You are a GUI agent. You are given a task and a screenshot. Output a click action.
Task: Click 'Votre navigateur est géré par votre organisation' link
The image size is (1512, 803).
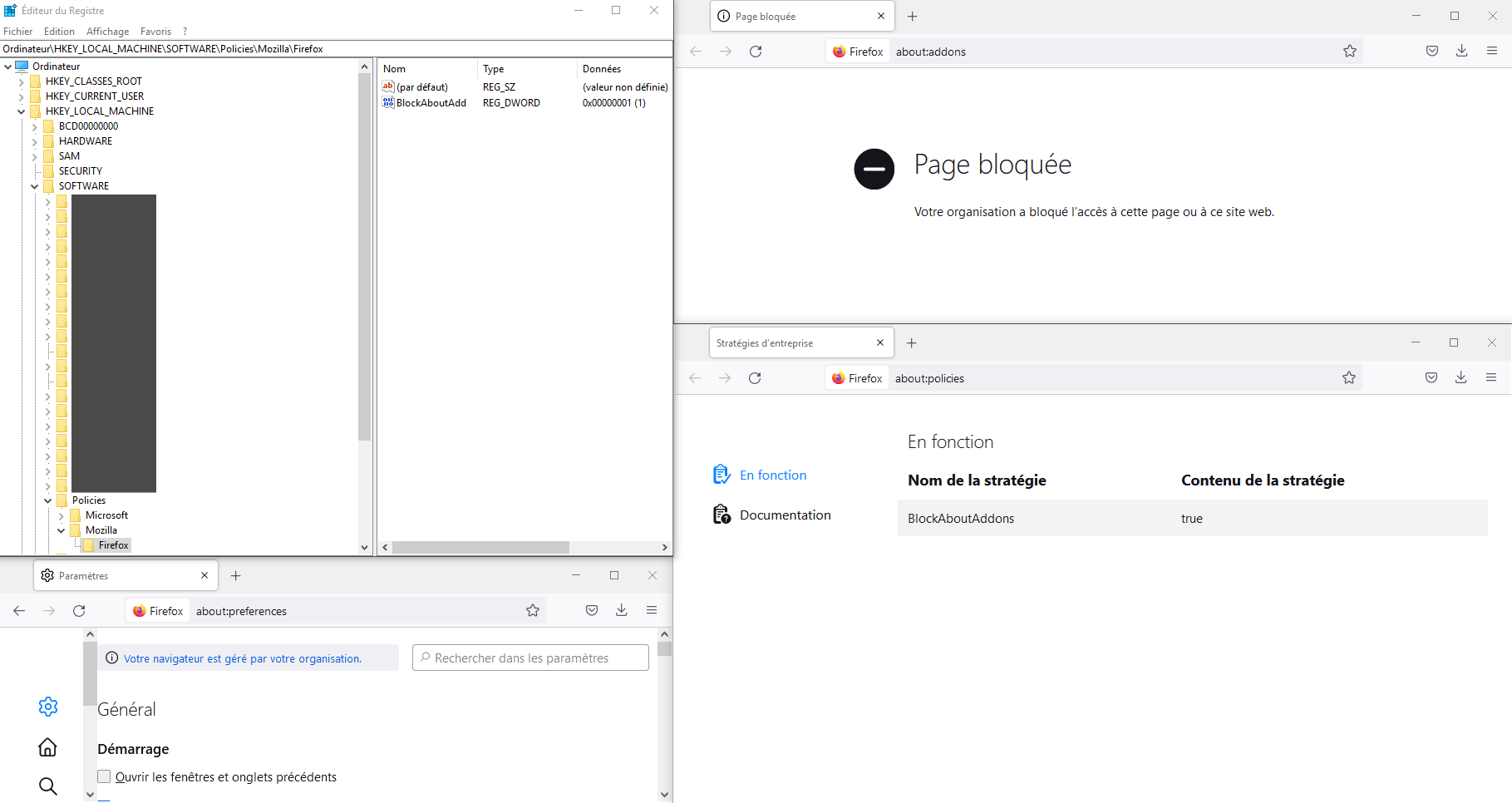242,659
